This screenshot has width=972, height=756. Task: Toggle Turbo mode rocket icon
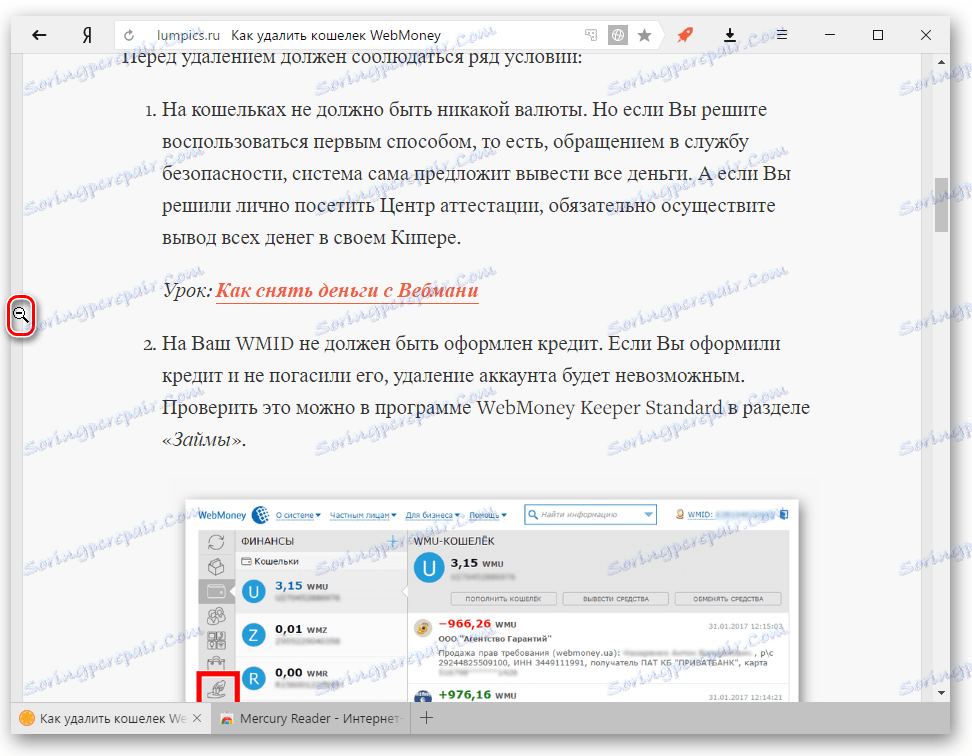685,35
